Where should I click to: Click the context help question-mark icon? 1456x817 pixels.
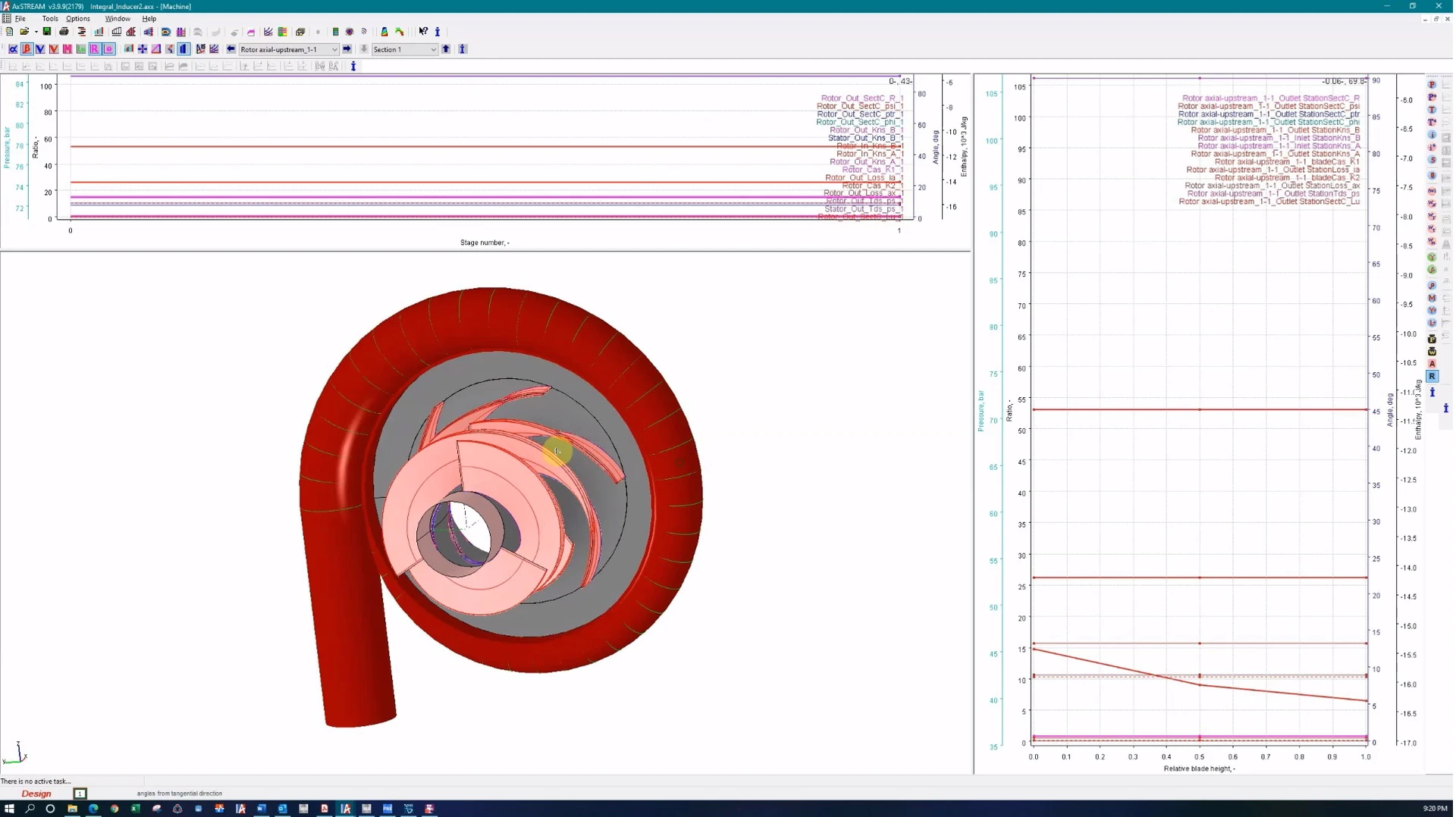tap(424, 32)
